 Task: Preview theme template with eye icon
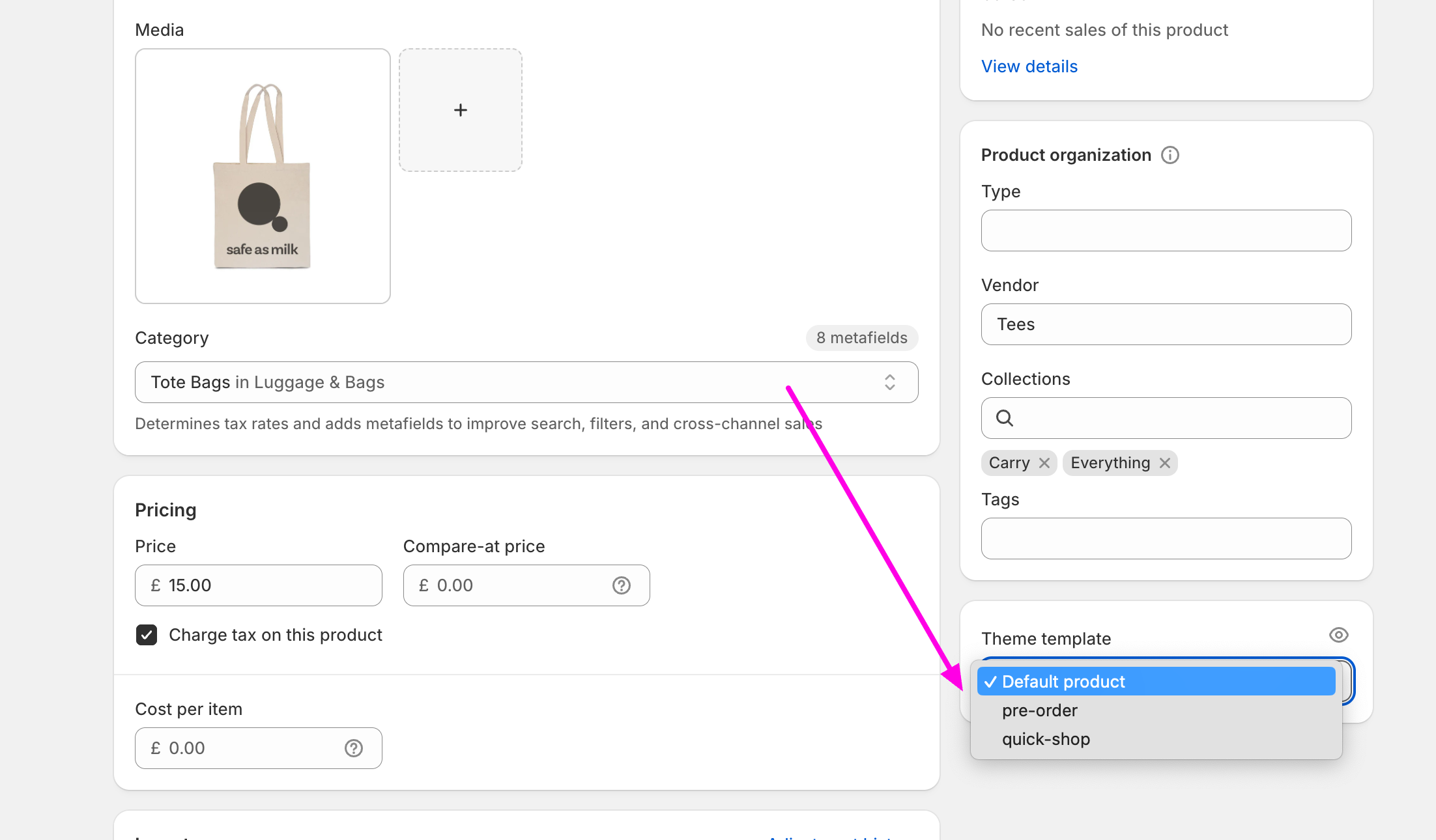pos(1339,635)
